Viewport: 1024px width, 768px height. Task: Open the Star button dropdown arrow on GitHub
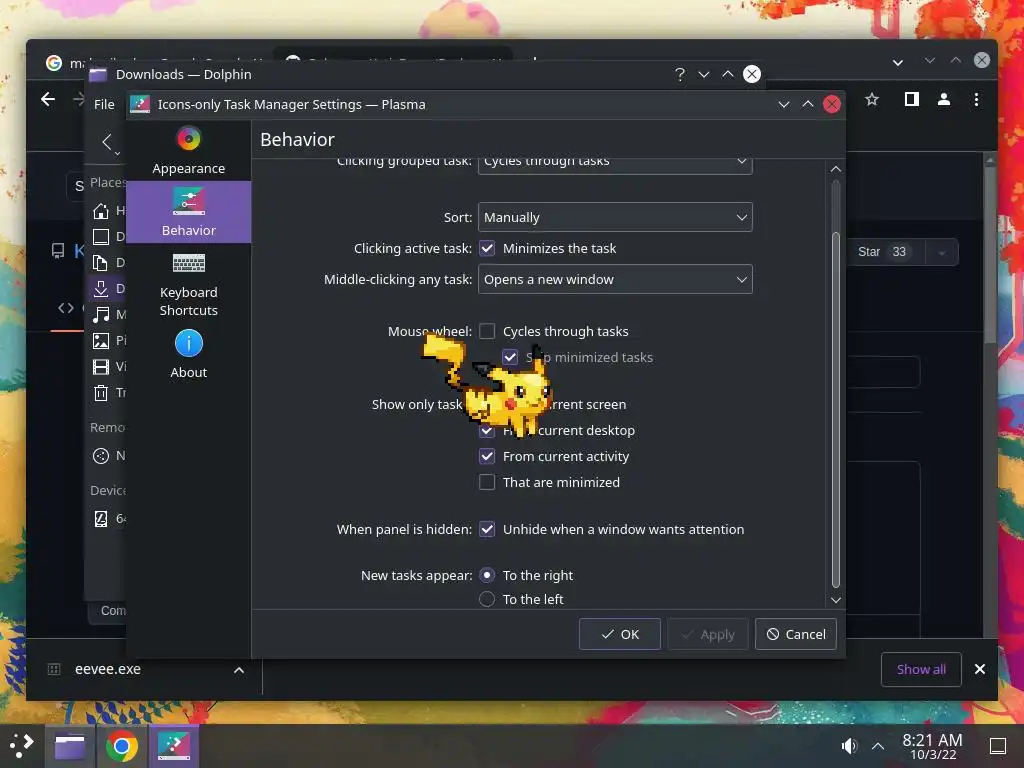pyautogui.click(x=942, y=252)
